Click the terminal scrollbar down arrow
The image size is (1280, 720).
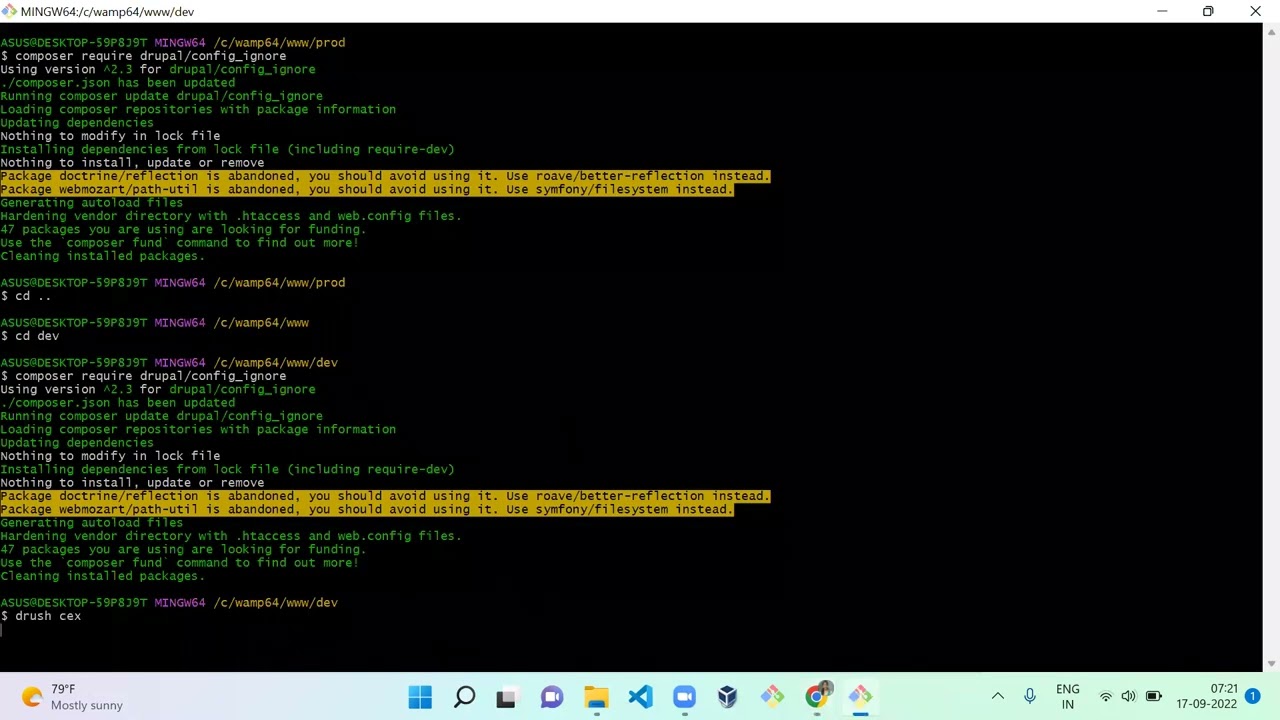(1272, 664)
